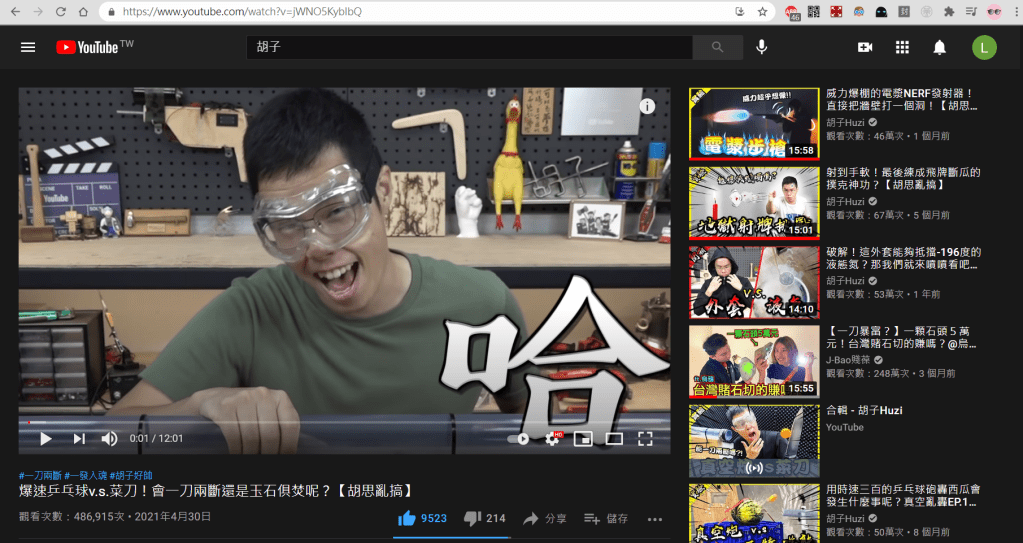1023x543 pixels.
Task: Open the Chrome extensions puzzle menu
Action: coord(949,12)
